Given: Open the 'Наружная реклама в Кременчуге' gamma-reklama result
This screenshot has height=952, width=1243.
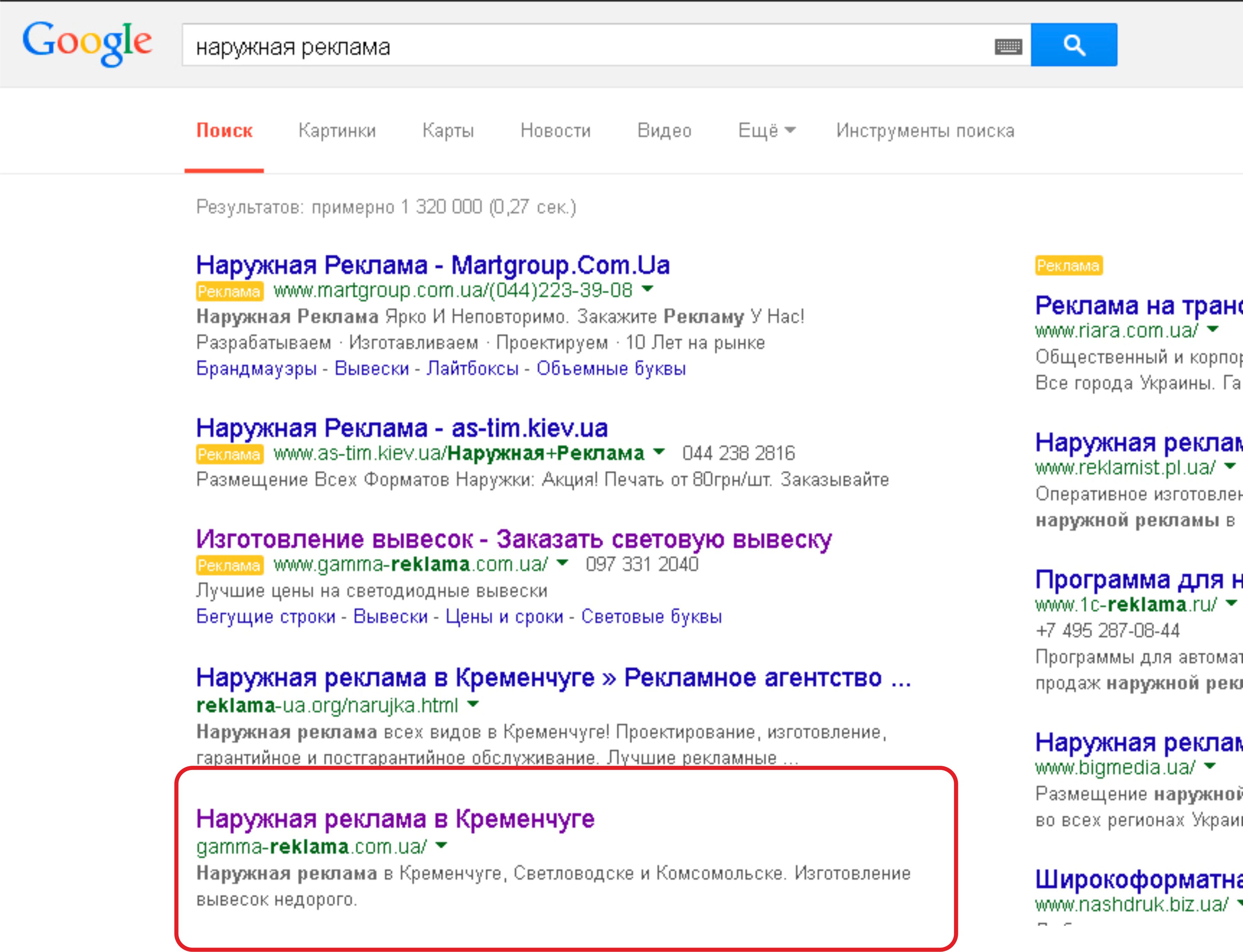Looking at the screenshot, I should [x=396, y=819].
